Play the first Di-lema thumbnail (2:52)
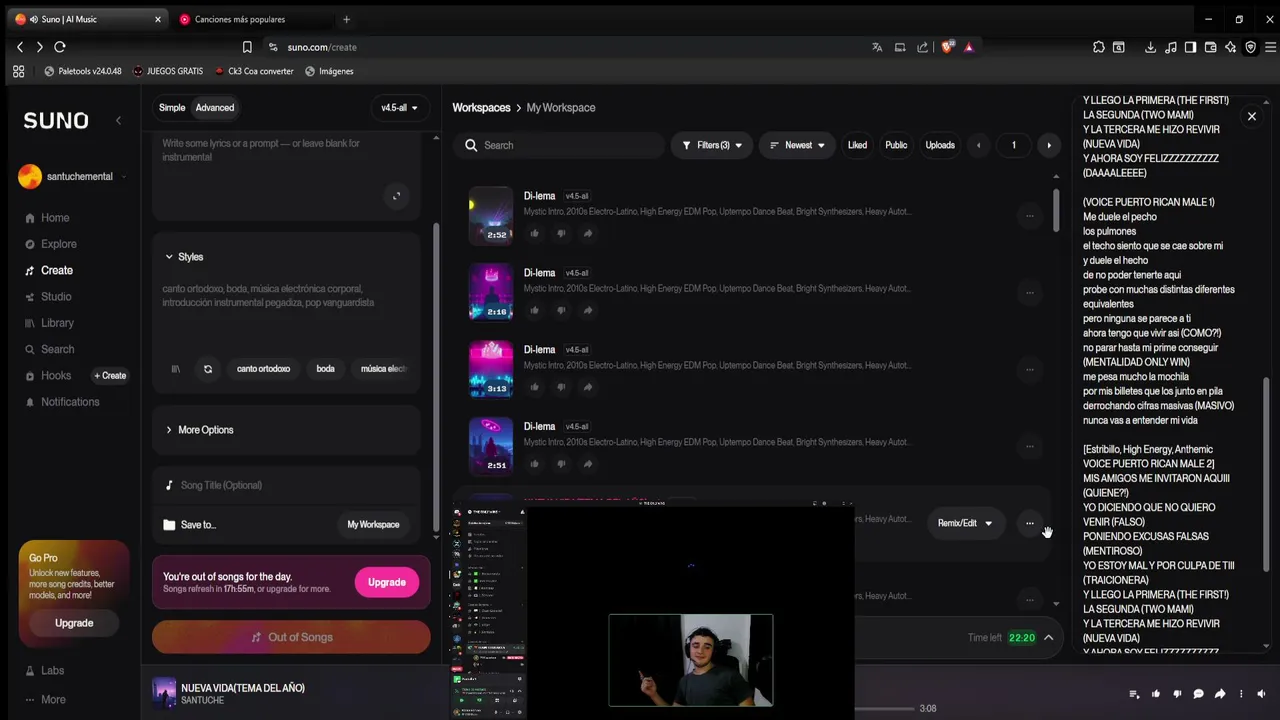Screen dimensions: 1280x720 (491, 215)
